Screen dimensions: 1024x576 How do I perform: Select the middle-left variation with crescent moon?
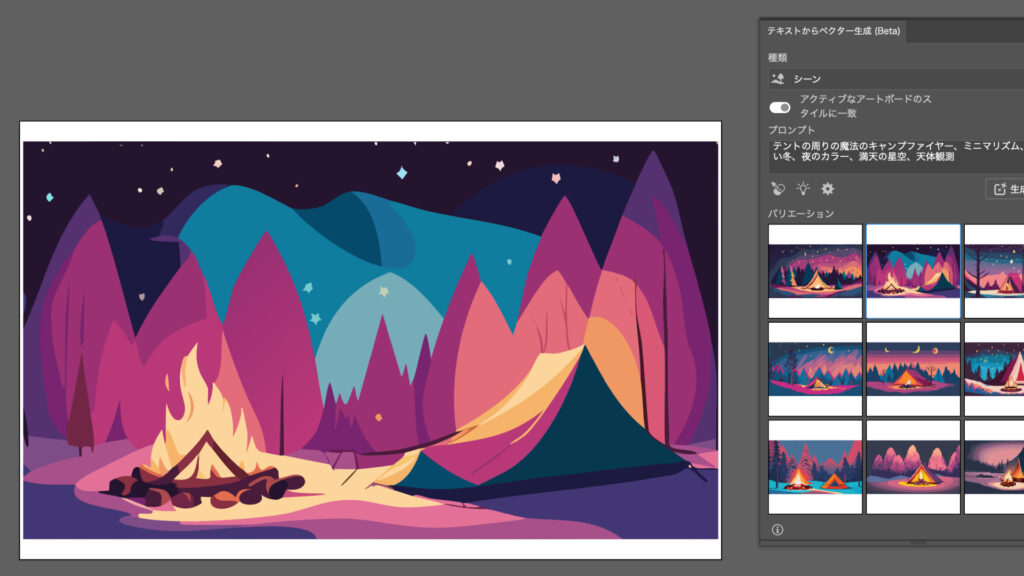click(x=815, y=369)
